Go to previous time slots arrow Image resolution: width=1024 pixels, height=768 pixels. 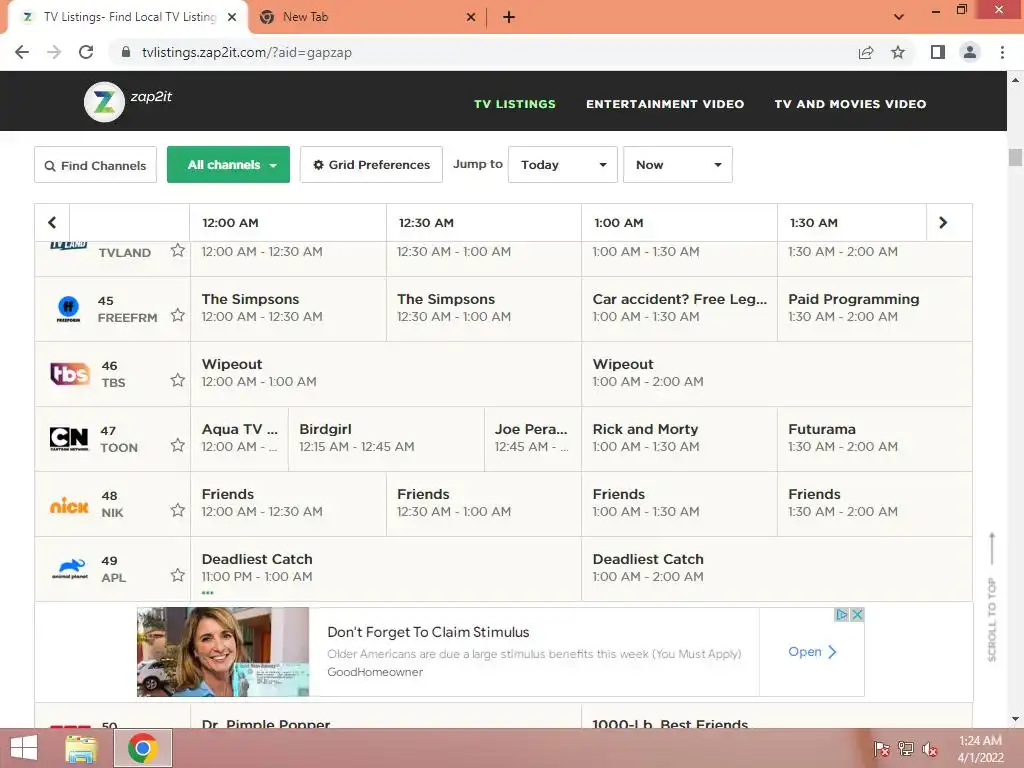[x=52, y=223]
